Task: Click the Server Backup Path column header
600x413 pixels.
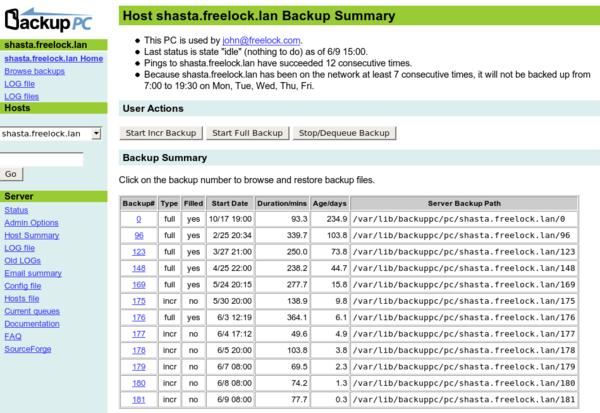Action: (x=464, y=204)
